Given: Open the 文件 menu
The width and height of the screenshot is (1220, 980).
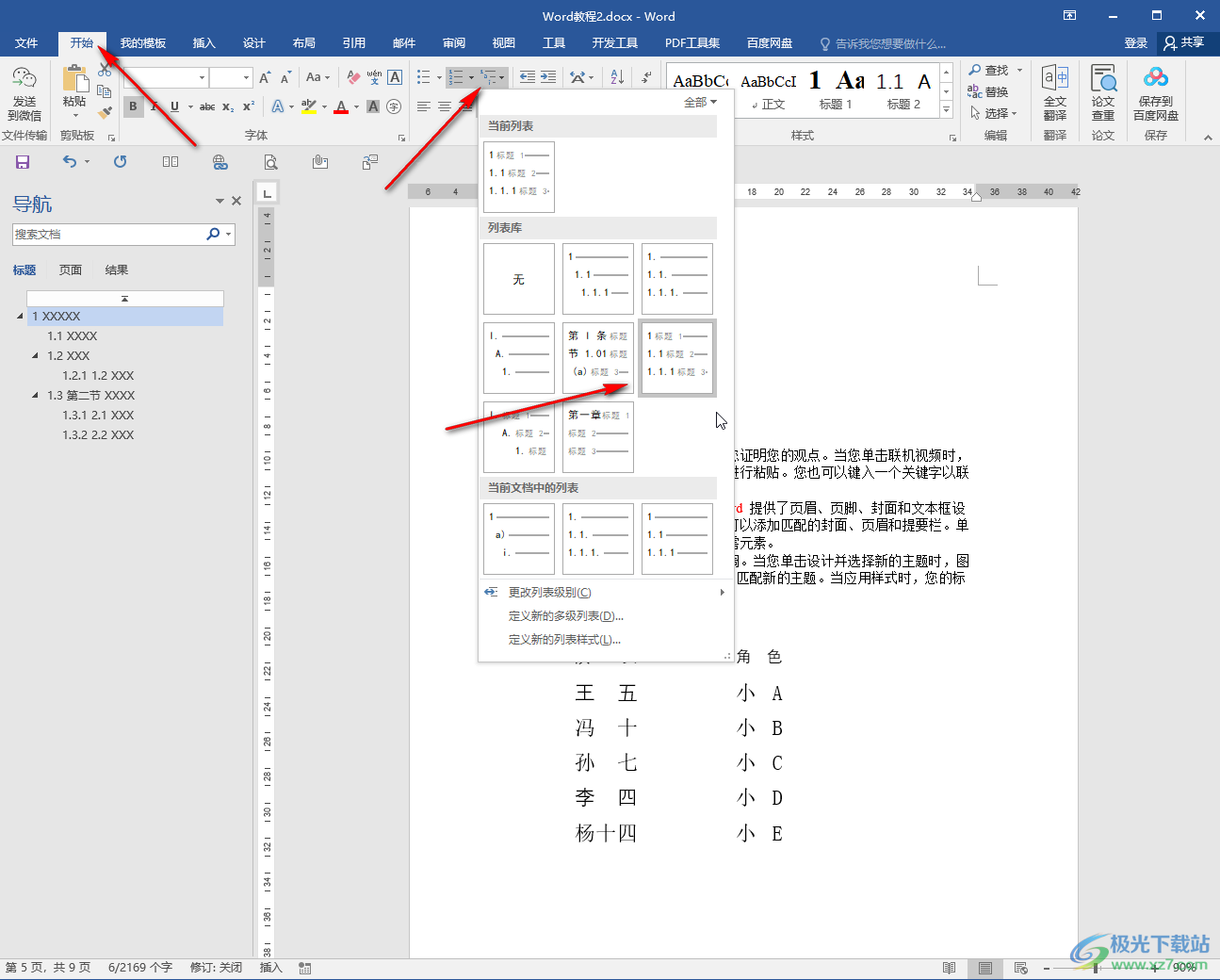Looking at the screenshot, I should click(26, 43).
